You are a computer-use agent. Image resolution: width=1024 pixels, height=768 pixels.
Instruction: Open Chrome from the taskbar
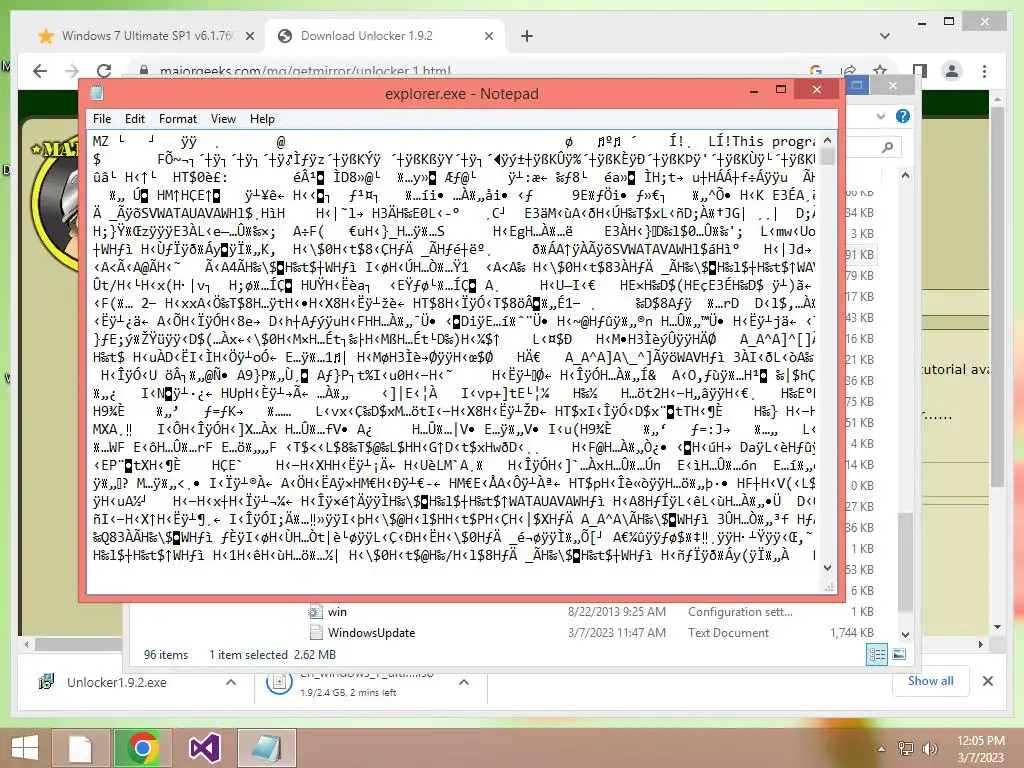(x=143, y=748)
